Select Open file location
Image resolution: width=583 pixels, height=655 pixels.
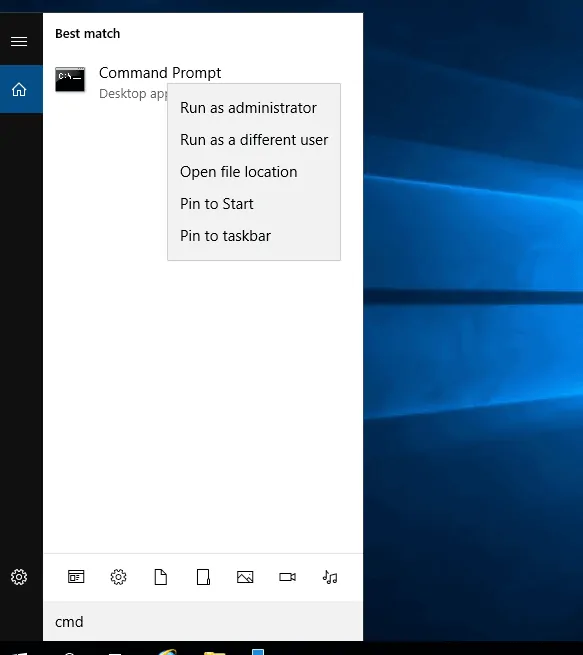[254, 172]
